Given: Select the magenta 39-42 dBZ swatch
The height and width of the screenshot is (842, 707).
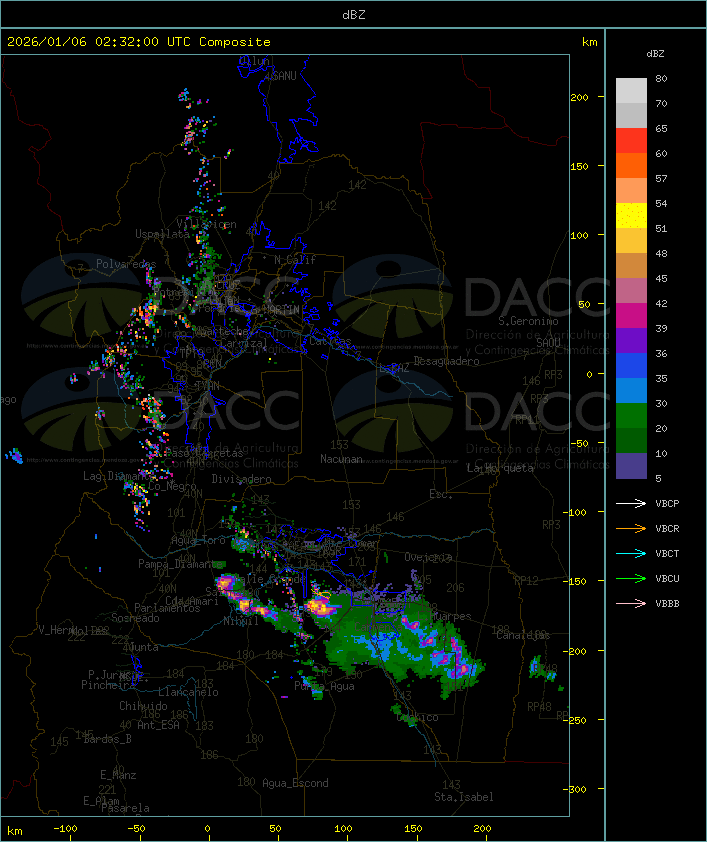Looking at the screenshot, I should 631,316.
